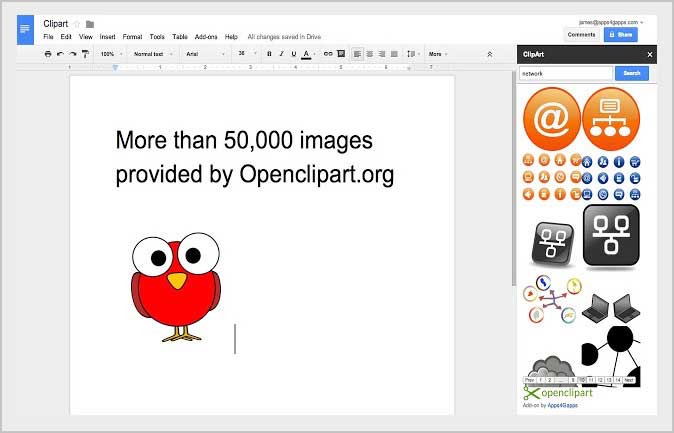674x433 pixels.
Task: Insert the two laptops clipart
Action: coord(611,308)
